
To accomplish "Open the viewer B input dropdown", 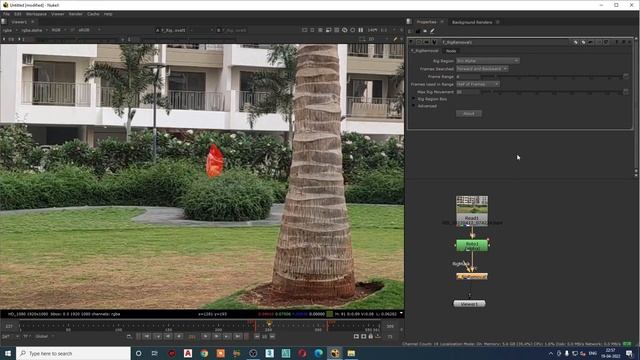I will point(232,30).
